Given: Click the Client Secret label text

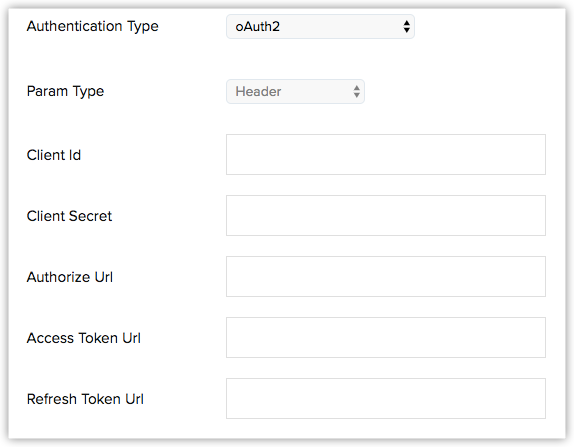Looking at the screenshot, I should pos(69,216).
